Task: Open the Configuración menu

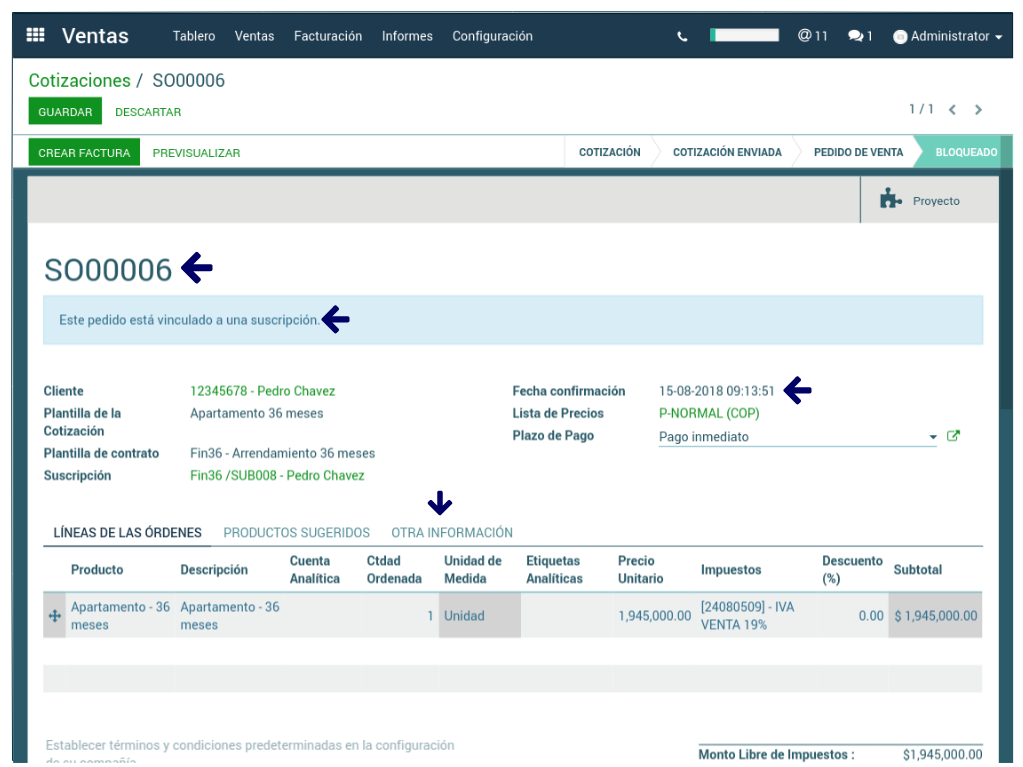Action: point(492,36)
